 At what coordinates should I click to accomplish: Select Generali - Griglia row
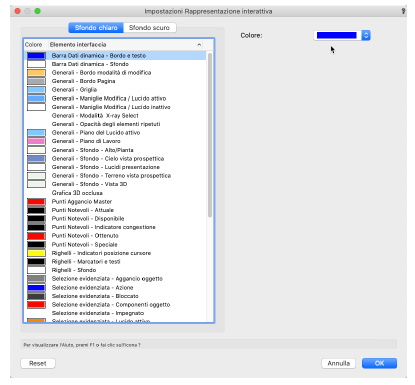tap(115, 90)
